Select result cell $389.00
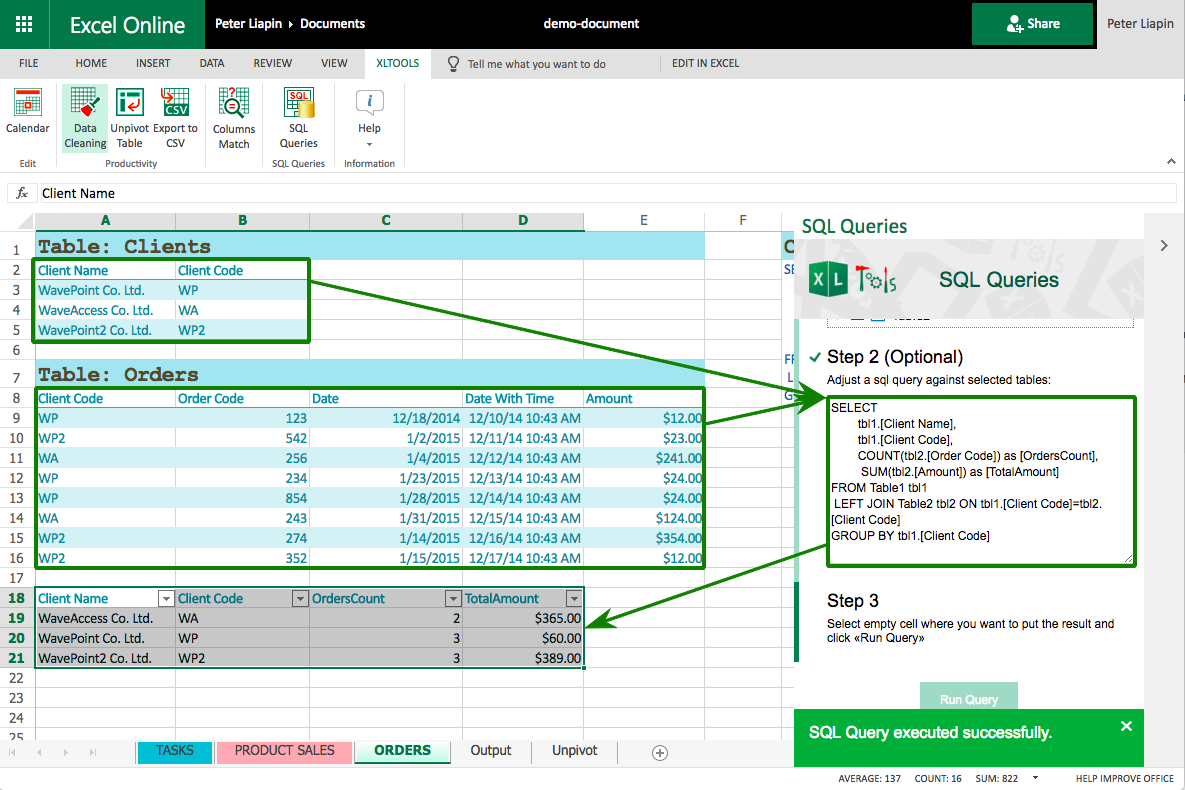This screenshot has width=1185, height=790. [523, 658]
